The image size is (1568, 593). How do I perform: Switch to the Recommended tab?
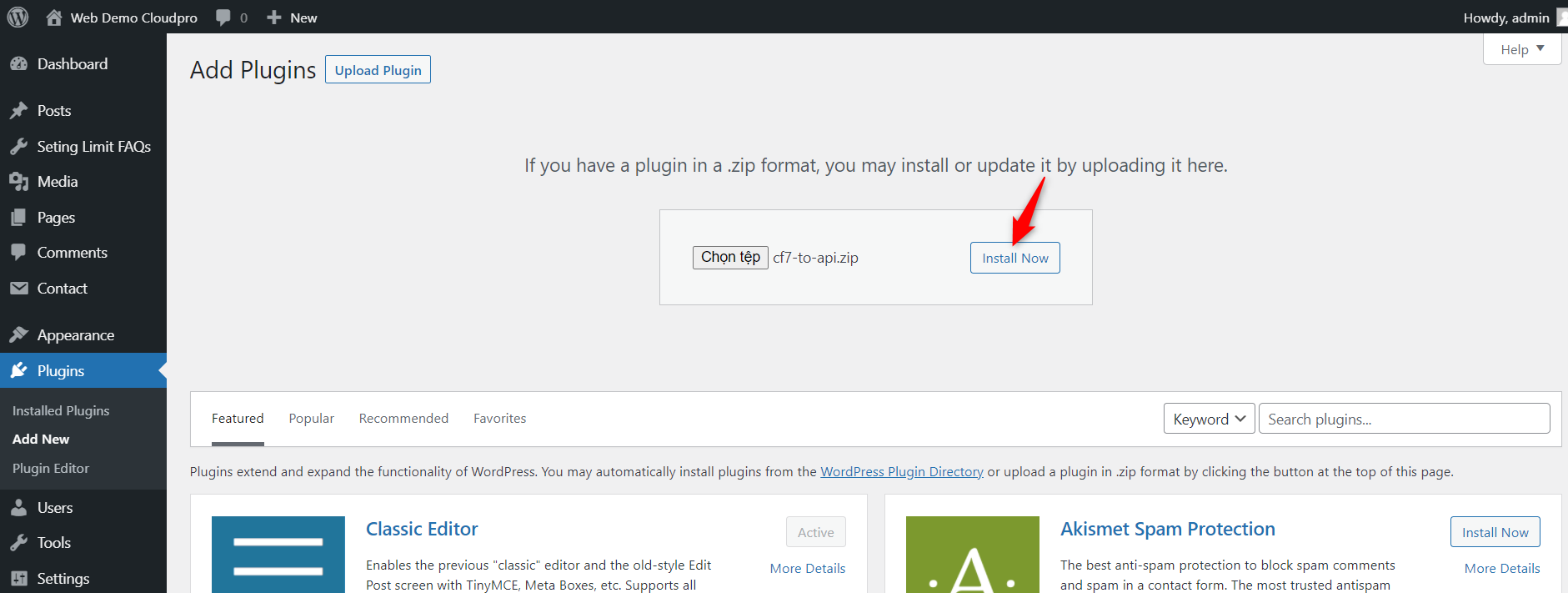point(403,419)
